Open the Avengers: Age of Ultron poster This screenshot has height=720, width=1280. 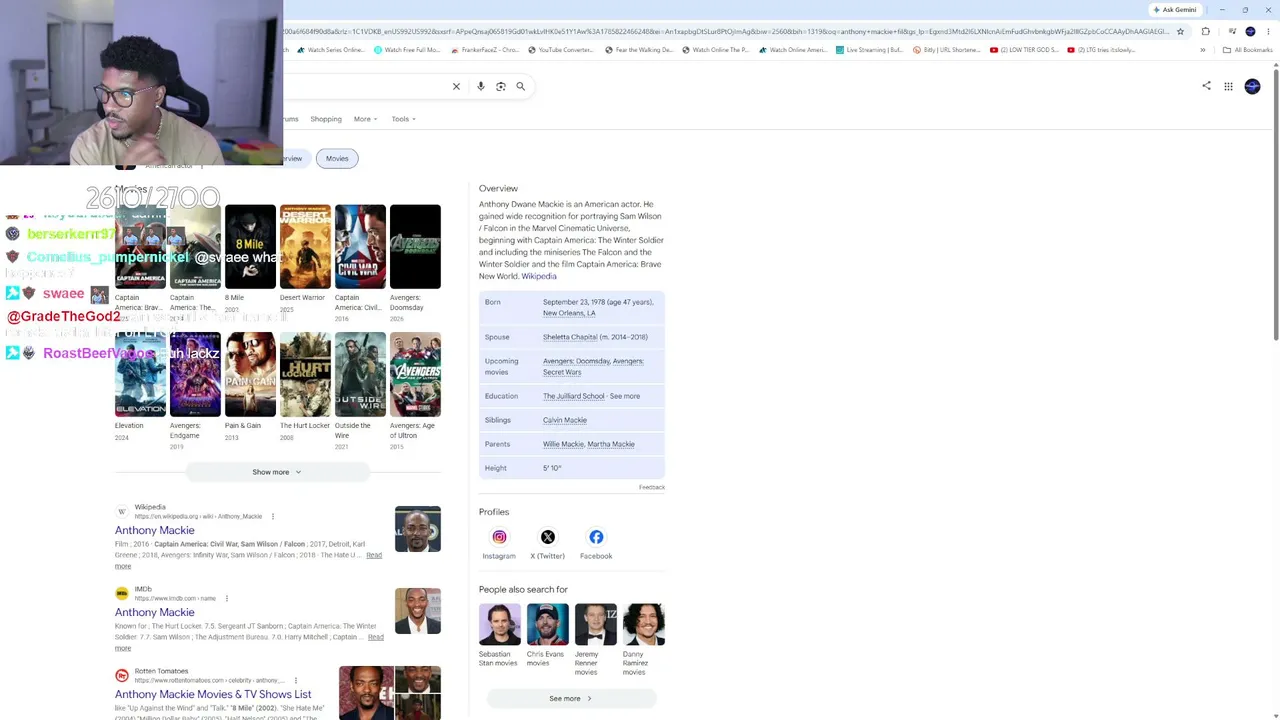click(415, 374)
